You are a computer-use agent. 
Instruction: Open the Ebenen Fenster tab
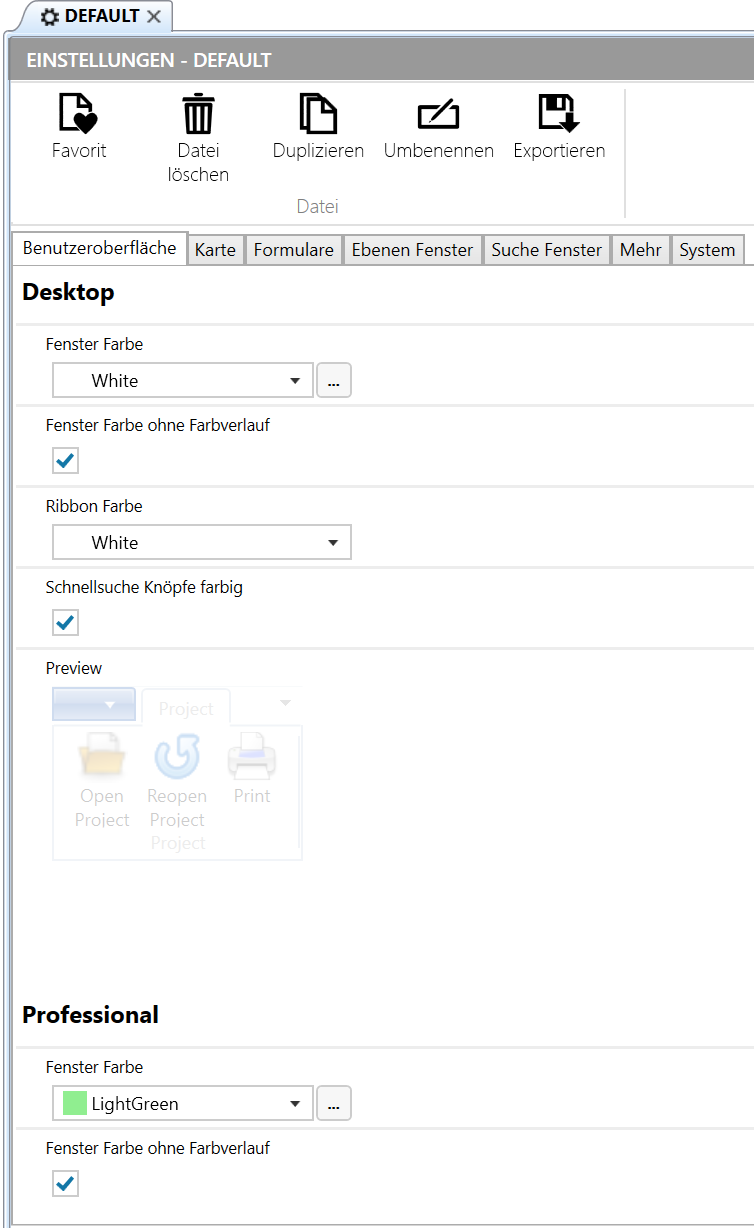coord(412,250)
